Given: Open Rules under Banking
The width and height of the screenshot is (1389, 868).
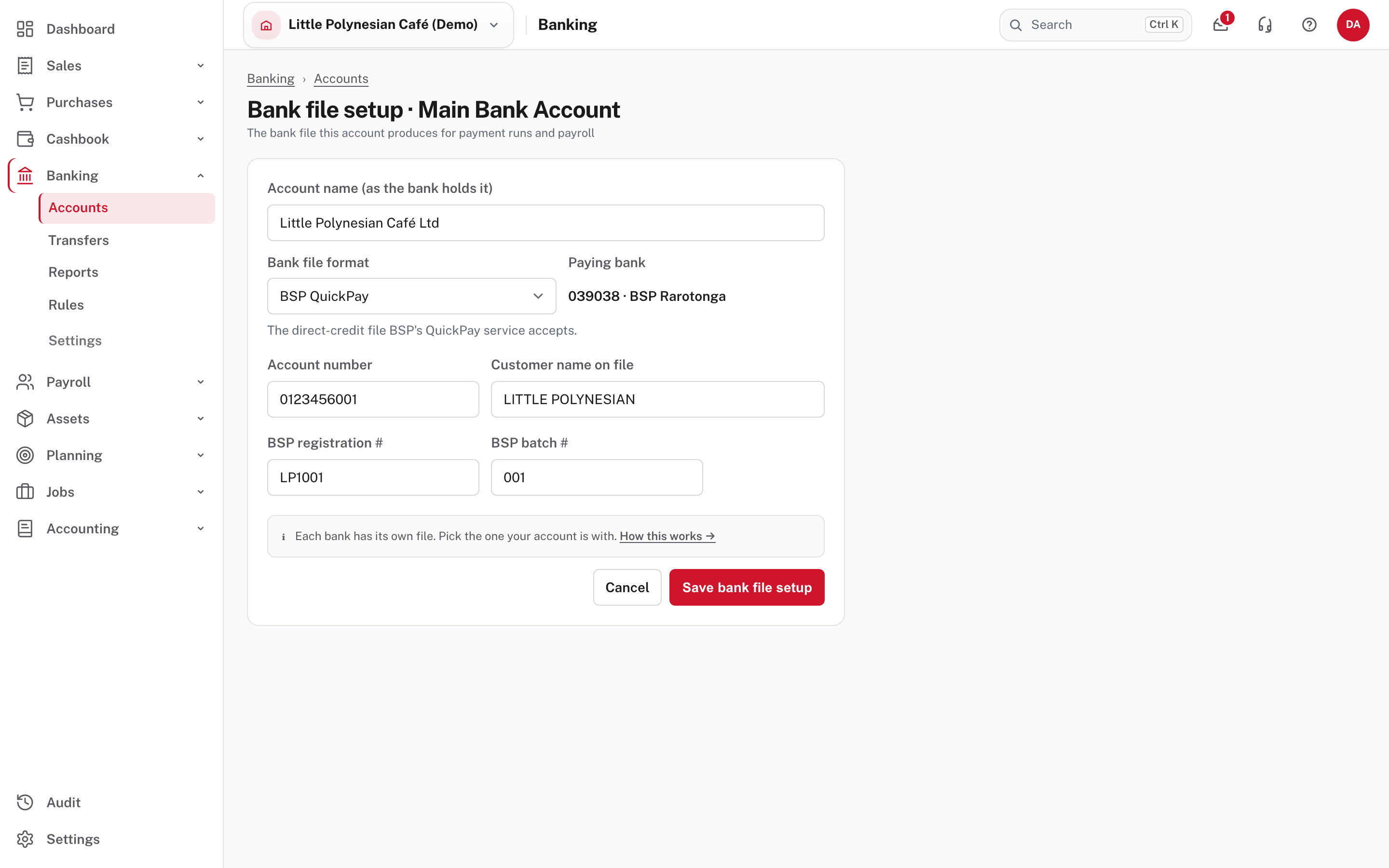Looking at the screenshot, I should [66, 305].
